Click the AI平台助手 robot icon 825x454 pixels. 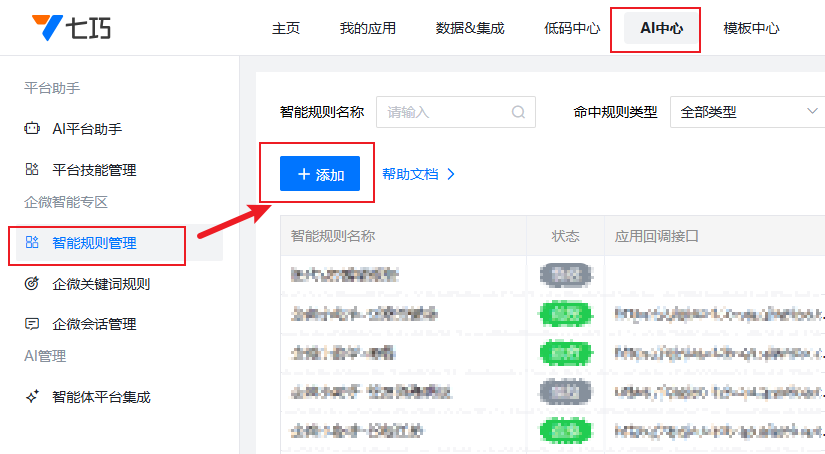click(x=32, y=129)
